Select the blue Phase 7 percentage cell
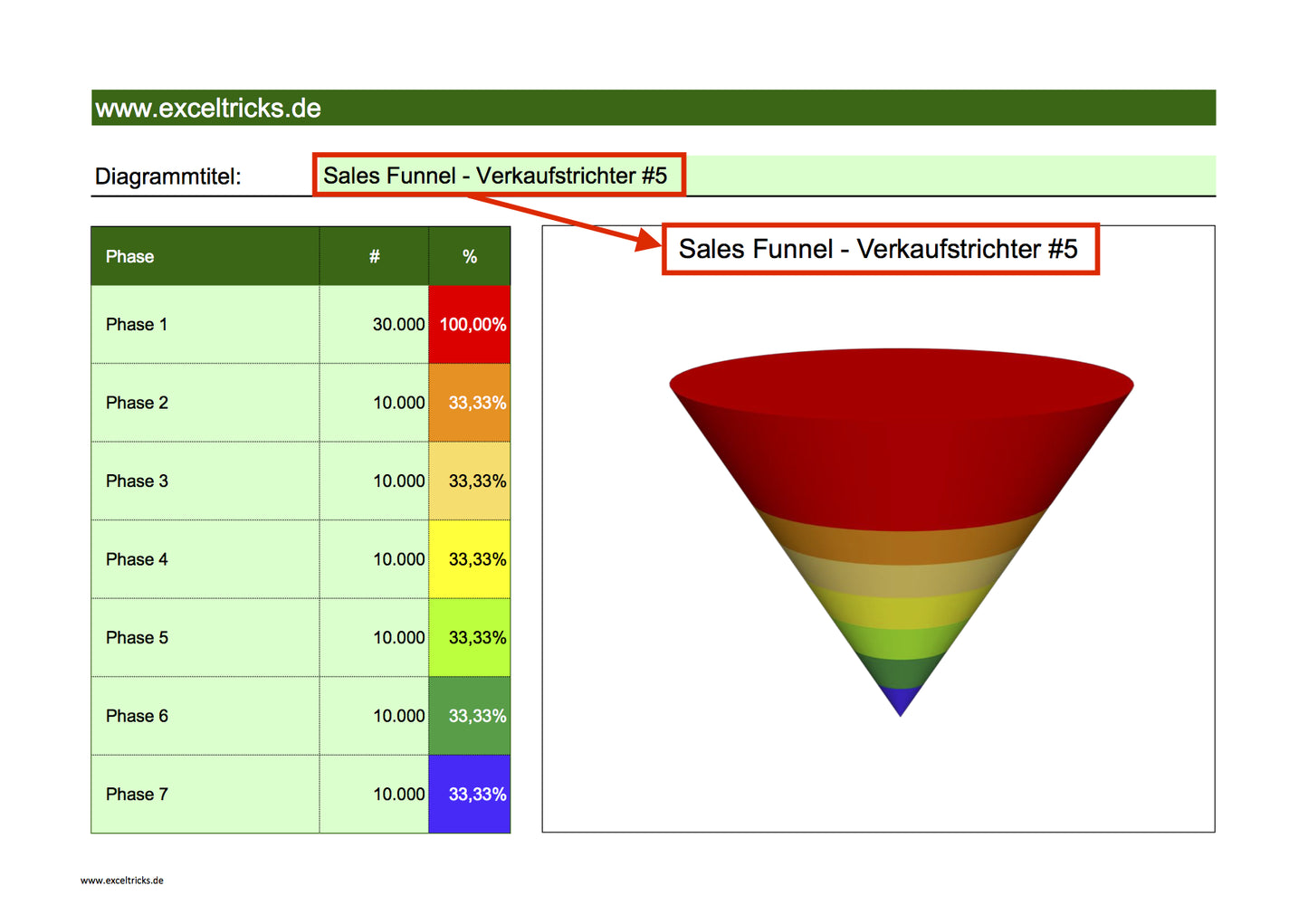 click(x=470, y=794)
